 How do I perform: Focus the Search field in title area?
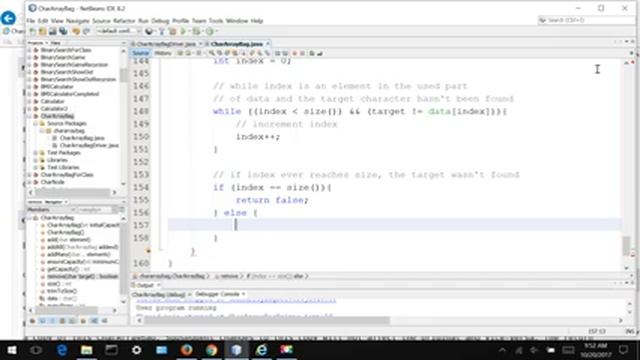pyautogui.click(x=586, y=20)
